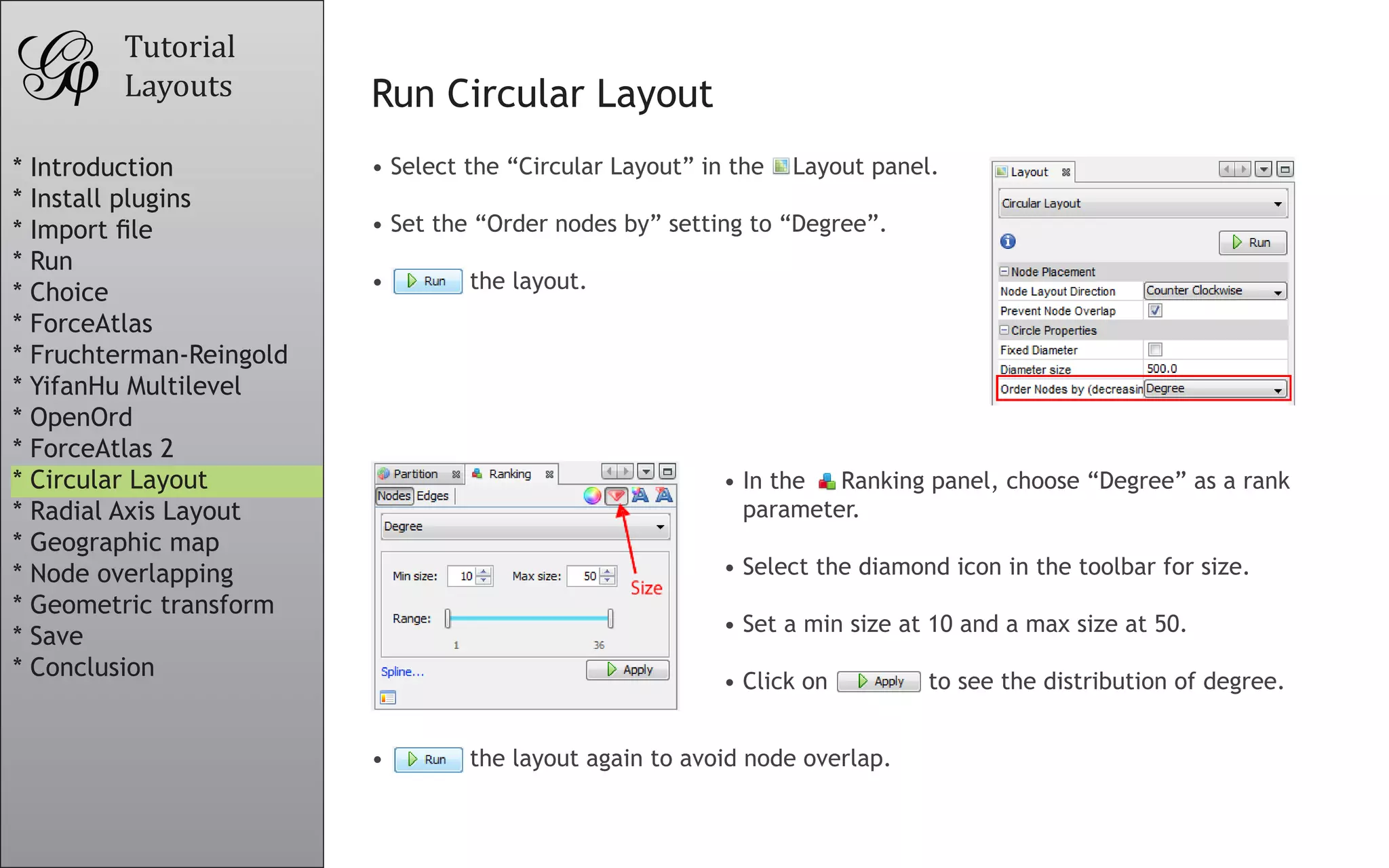Decrease Min size stepper
The width and height of the screenshot is (1389, 868).
484,580
